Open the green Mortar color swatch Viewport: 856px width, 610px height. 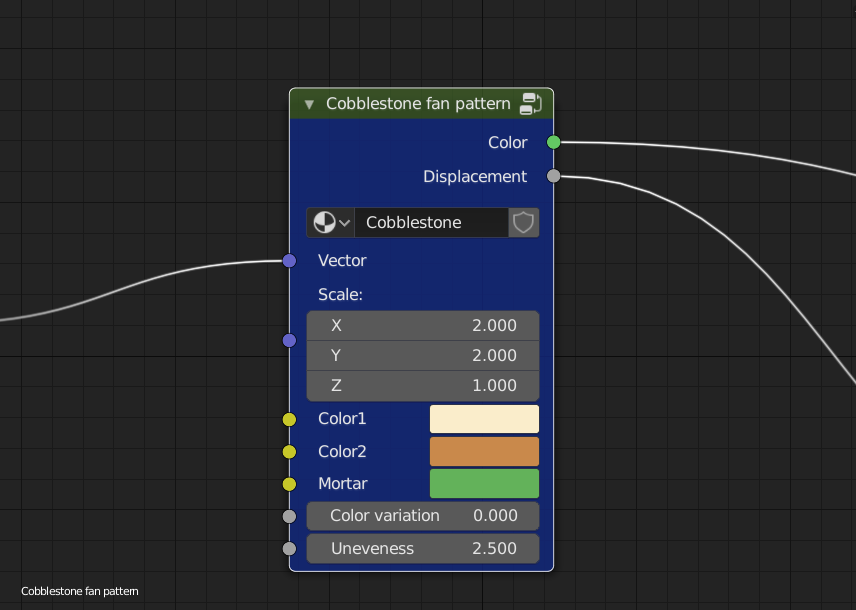coord(484,484)
